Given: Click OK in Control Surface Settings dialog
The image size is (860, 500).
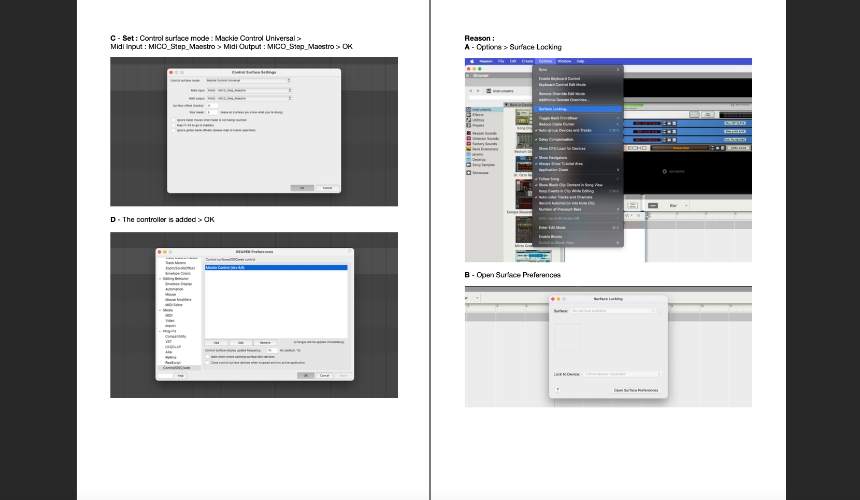Looking at the screenshot, I should [x=302, y=188].
